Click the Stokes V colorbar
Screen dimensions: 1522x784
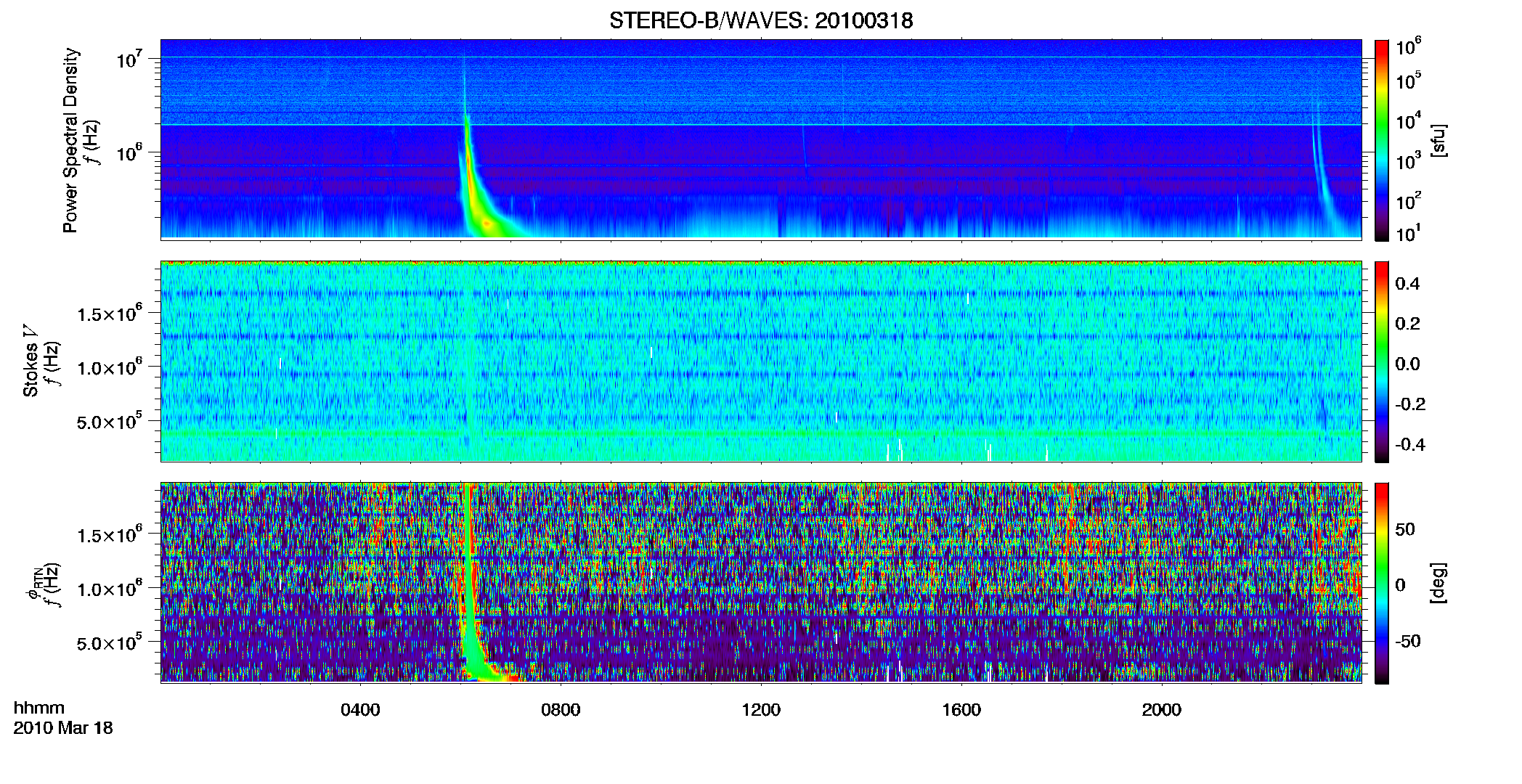[x=1382, y=362]
